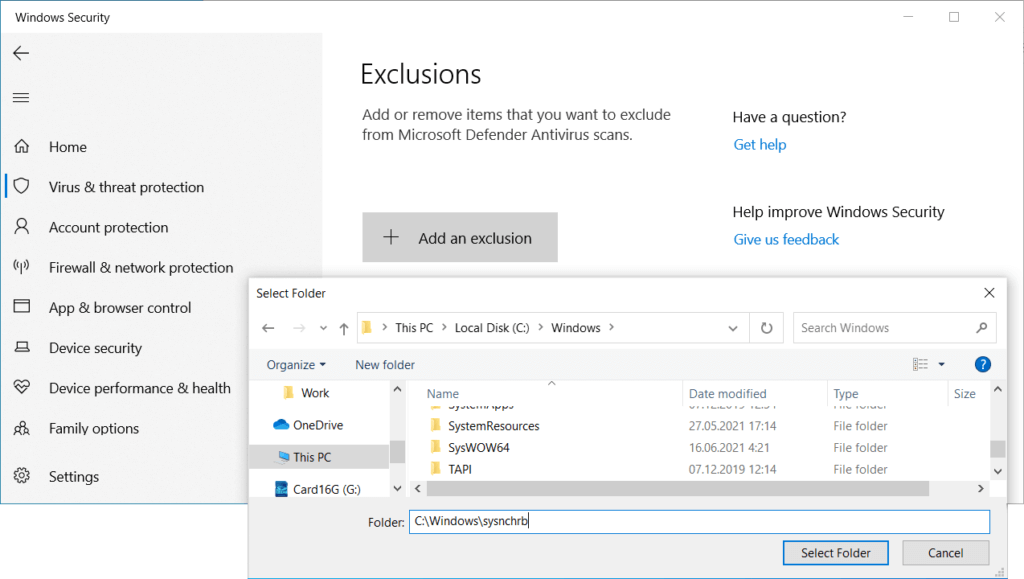Viewport: 1024px width, 579px height.
Task: Open more view options dropdown arrow
Action: pos(942,364)
